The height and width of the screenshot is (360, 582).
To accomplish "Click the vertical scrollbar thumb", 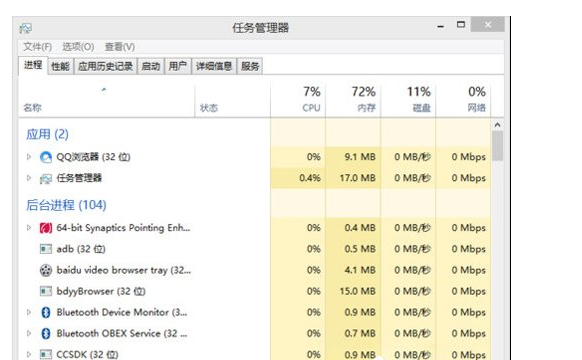I will 497,146.
